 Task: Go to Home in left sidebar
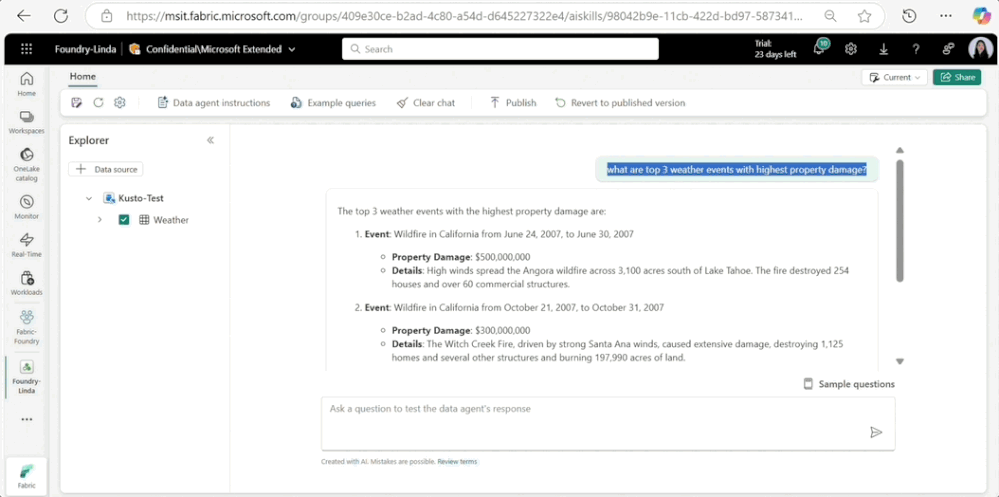(27, 84)
